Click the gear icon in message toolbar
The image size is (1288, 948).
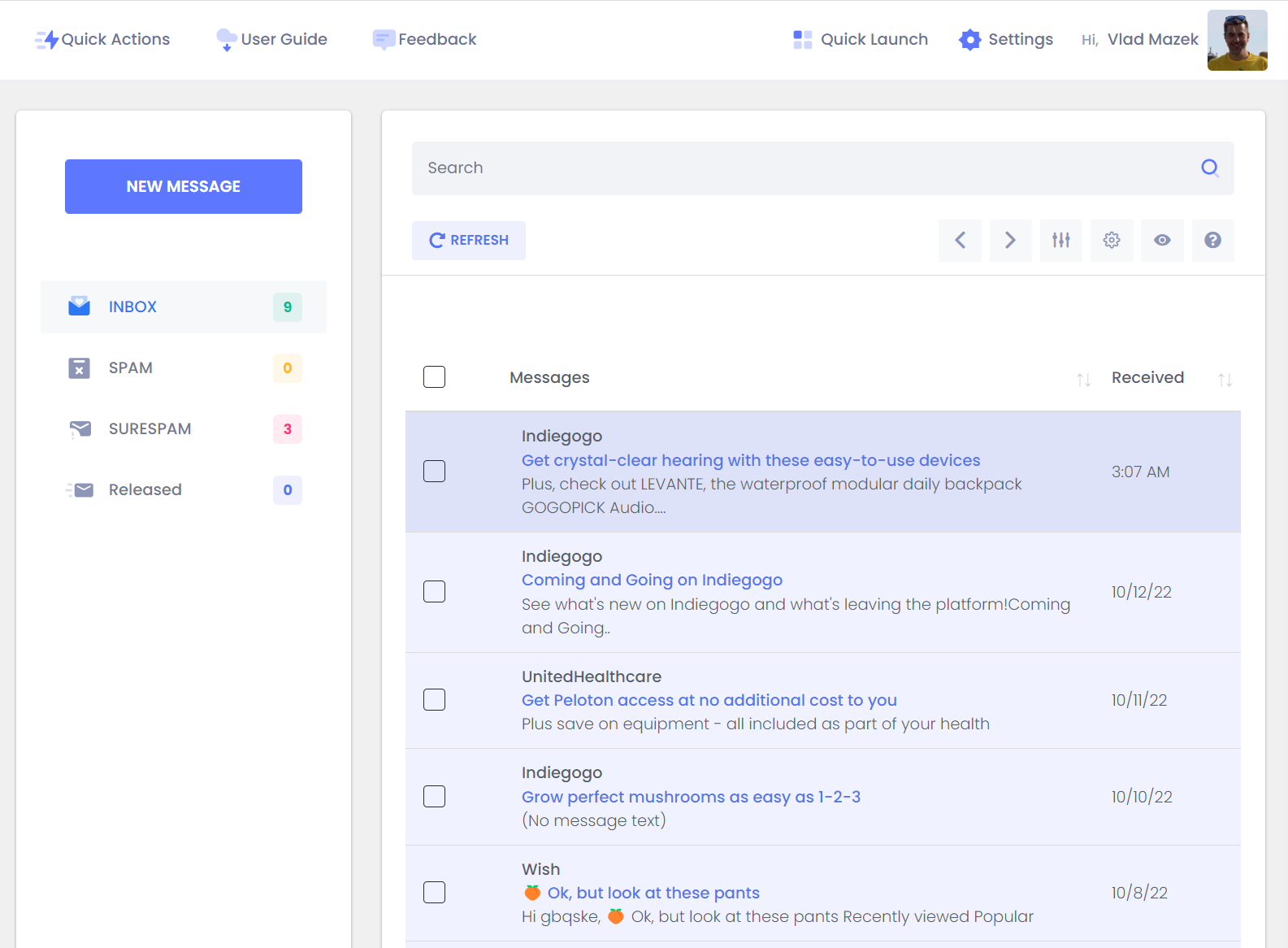click(x=1111, y=240)
